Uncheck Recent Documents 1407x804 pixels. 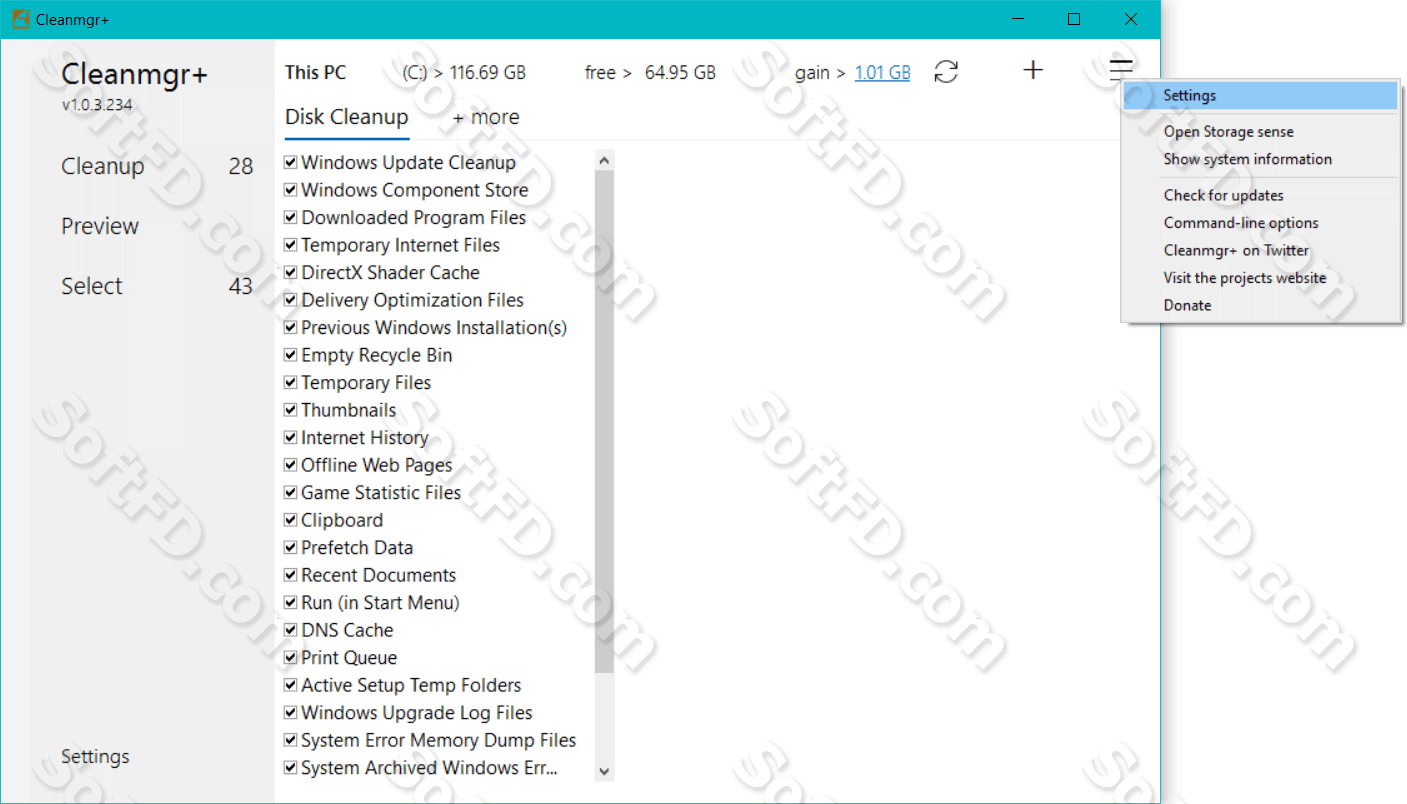click(291, 575)
